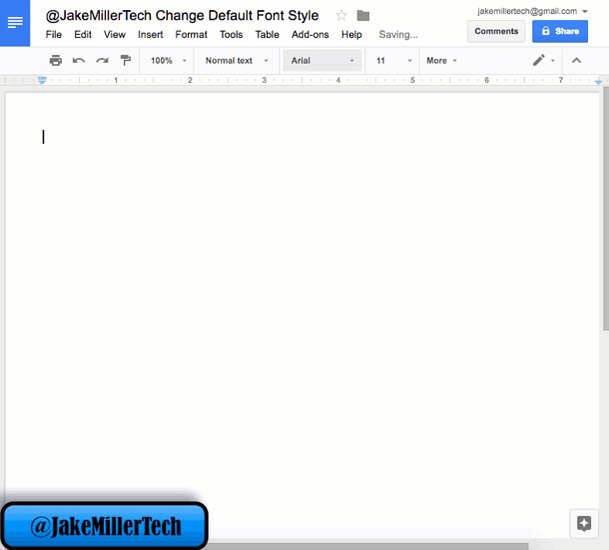Click in the document body at the cursor

pos(44,137)
